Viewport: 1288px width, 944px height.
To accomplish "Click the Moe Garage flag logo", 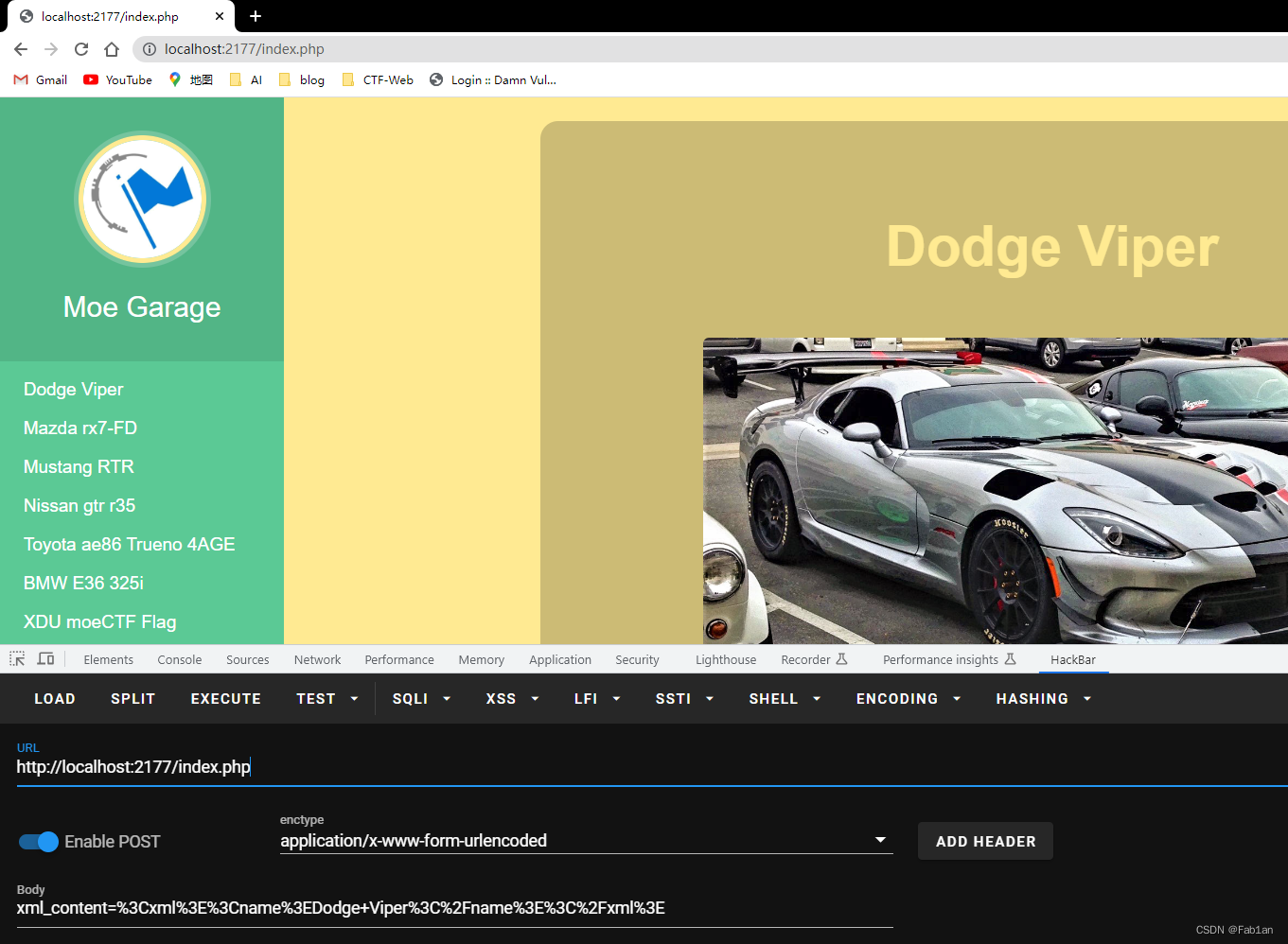I will point(142,199).
